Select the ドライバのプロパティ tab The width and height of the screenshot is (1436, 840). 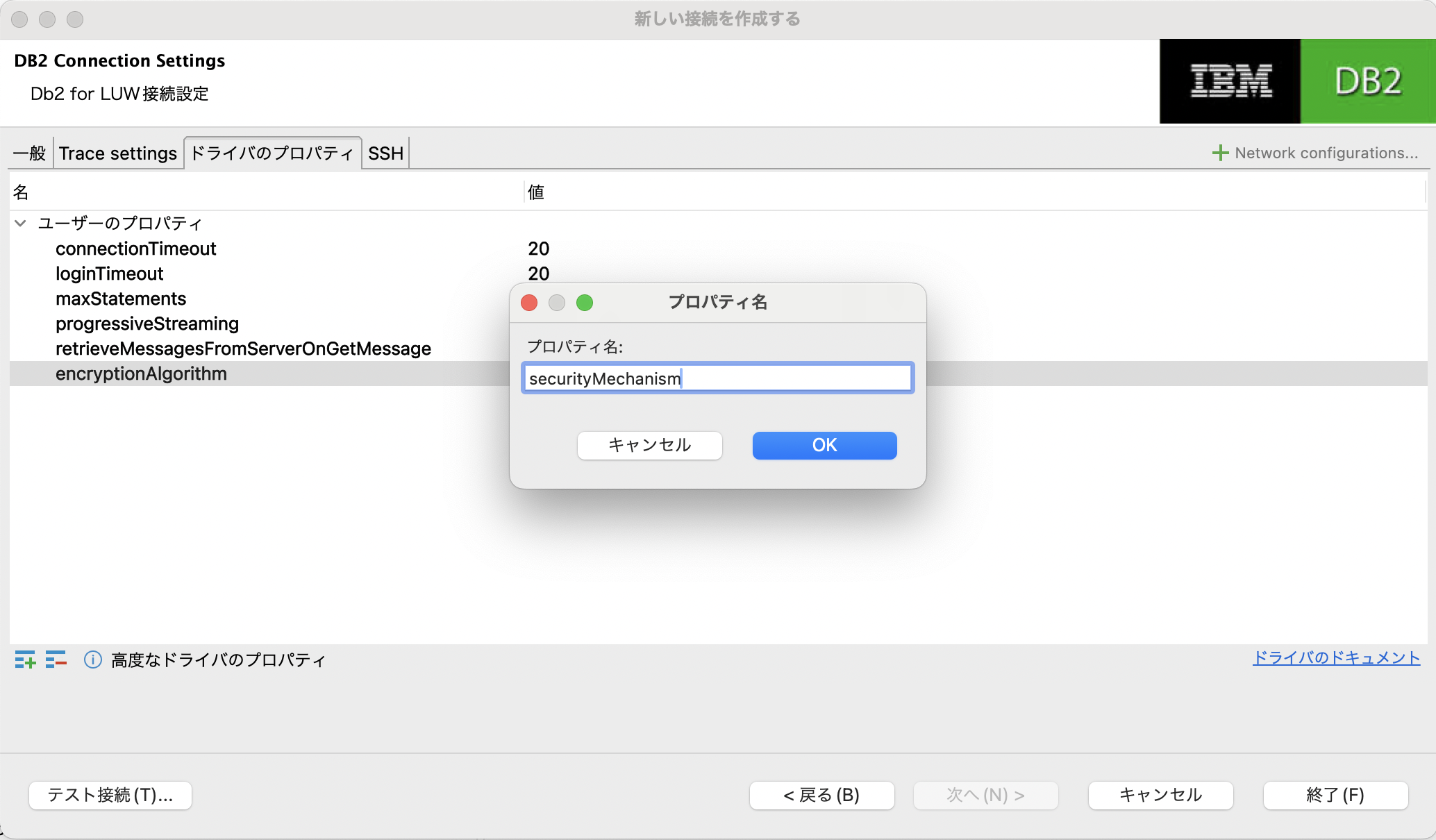point(272,153)
